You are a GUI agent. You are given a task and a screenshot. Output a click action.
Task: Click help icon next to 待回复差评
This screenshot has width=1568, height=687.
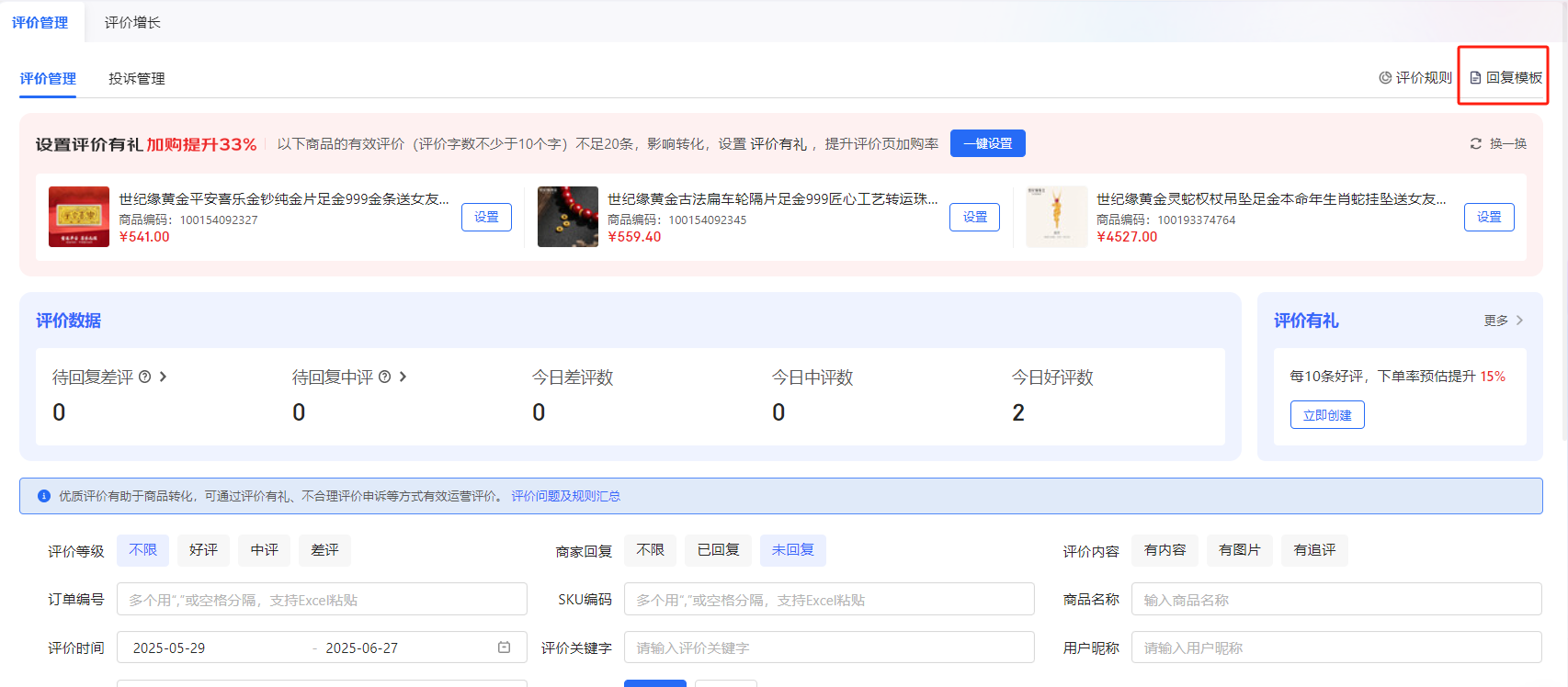point(144,377)
